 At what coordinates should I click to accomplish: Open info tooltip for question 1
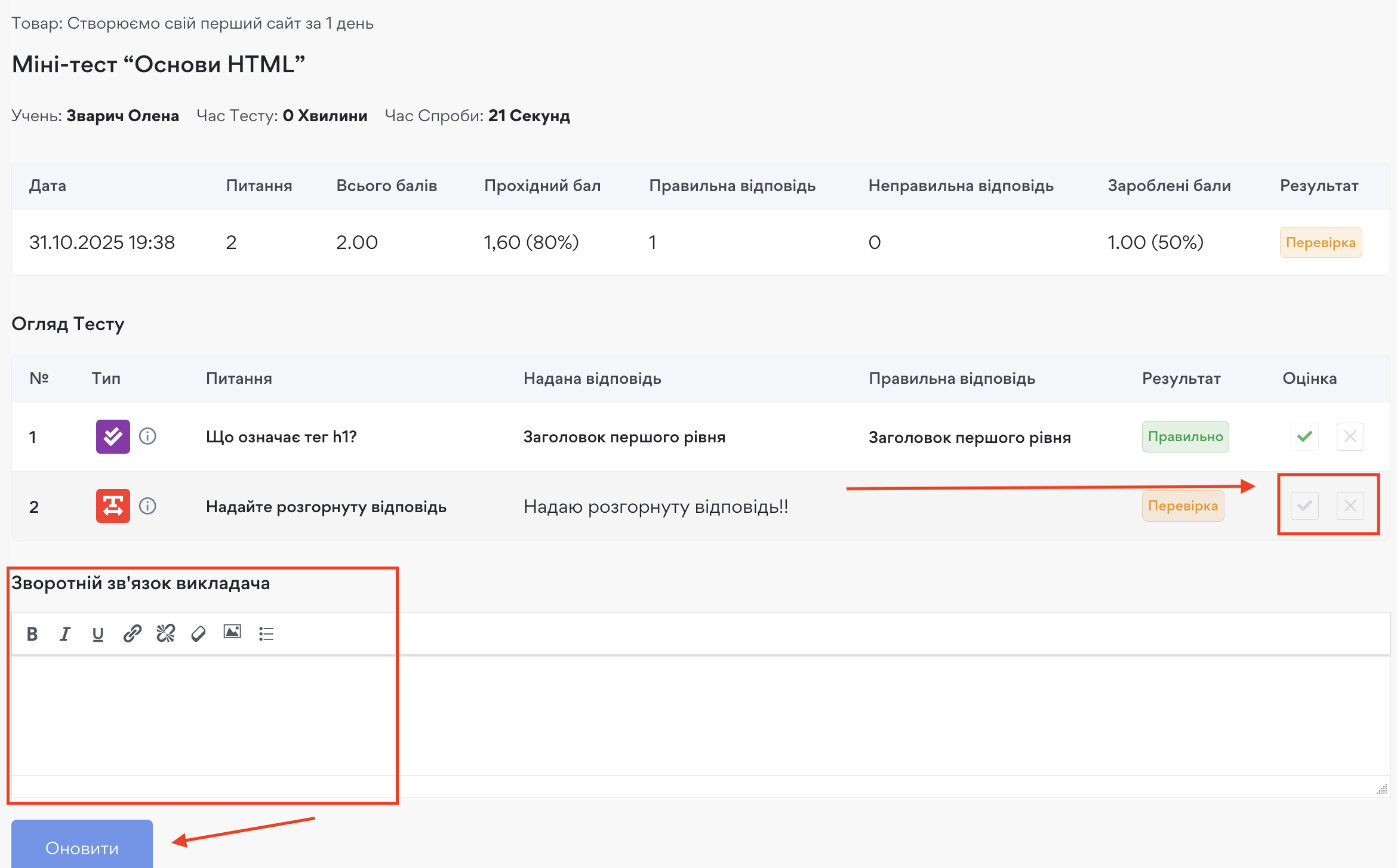(147, 436)
